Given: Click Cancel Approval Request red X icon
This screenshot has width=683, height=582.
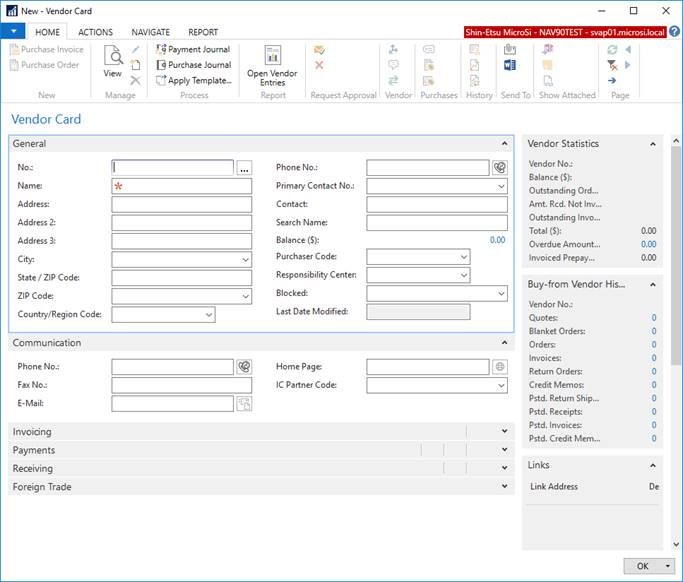Looking at the screenshot, I should point(319,65).
